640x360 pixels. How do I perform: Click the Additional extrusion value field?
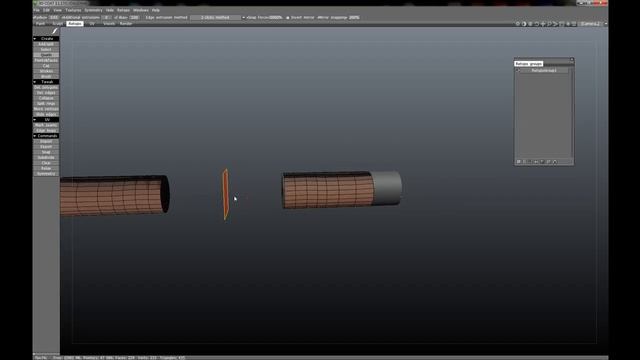(x=107, y=18)
